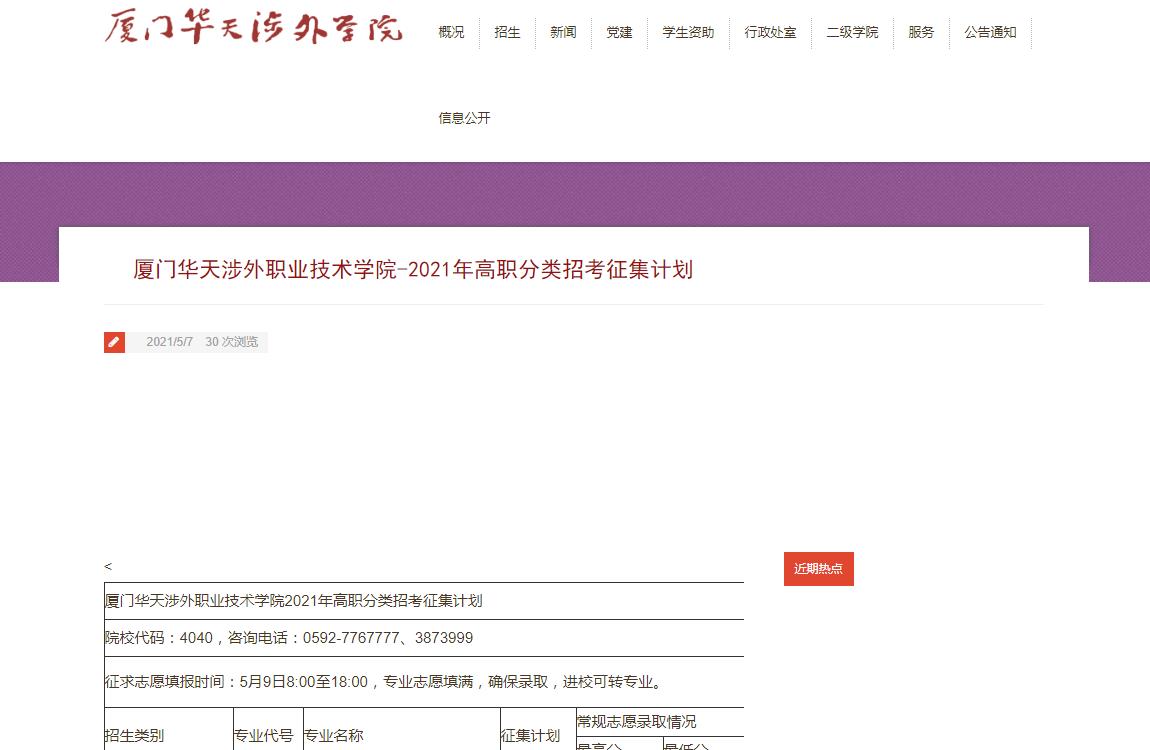
Task: Click the 征集计划 column header
Action: click(530, 736)
